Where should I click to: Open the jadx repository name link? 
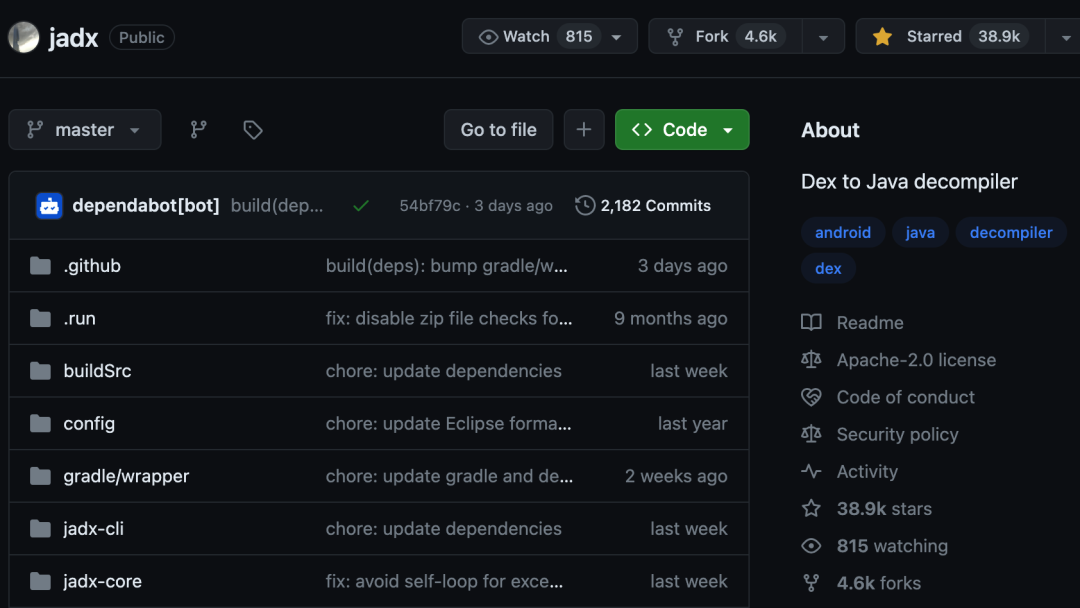pos(73,37)
